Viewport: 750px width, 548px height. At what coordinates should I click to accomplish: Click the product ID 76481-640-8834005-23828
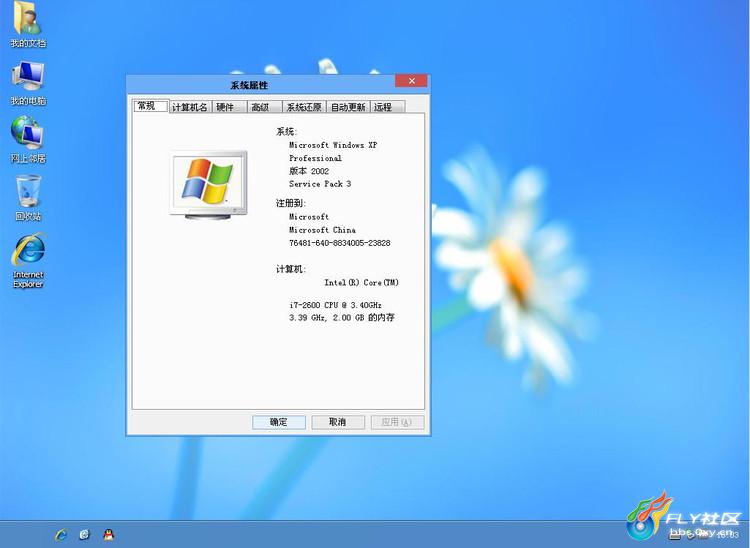point(340,243)
